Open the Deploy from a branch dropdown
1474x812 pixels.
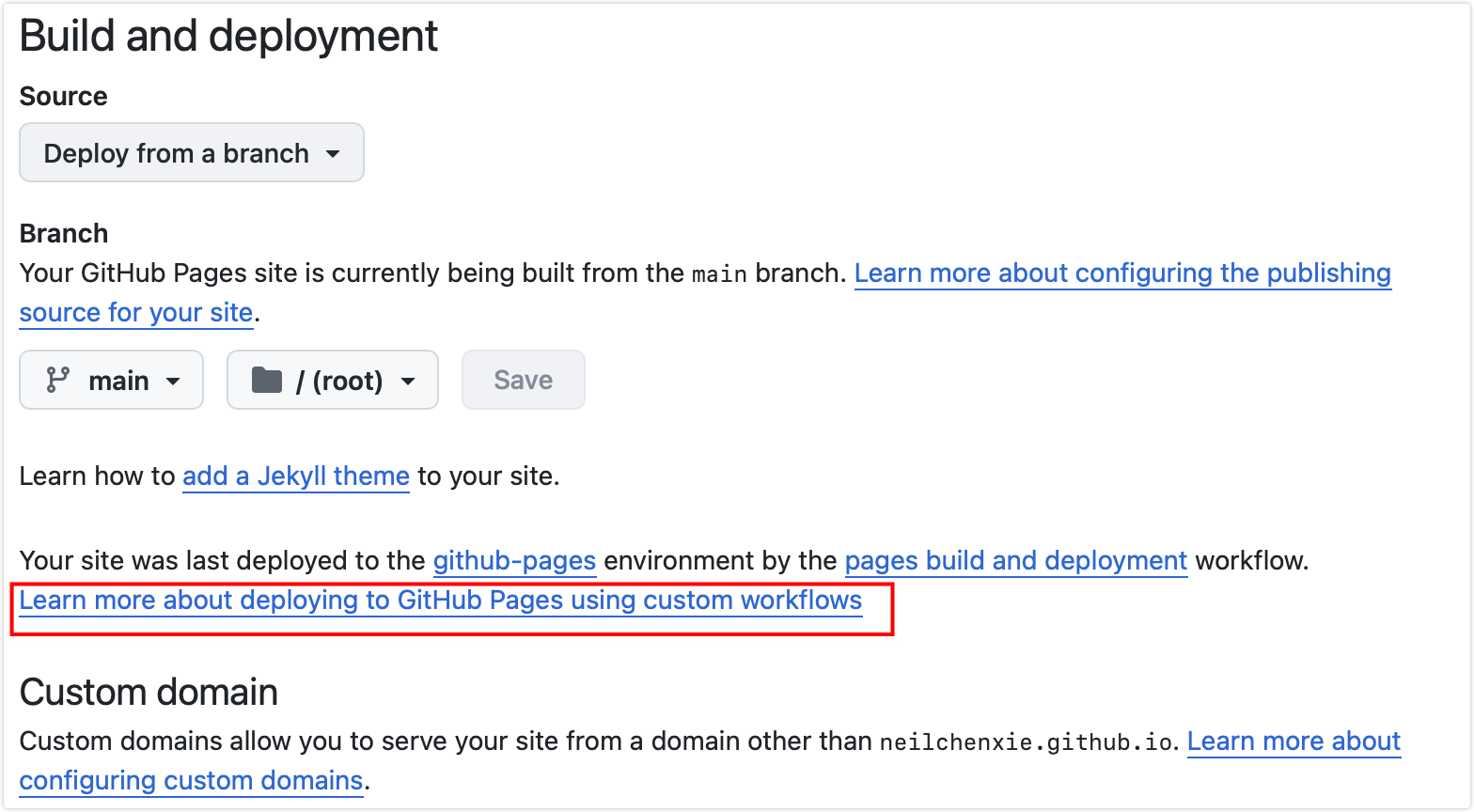pyautogui.click(x=192, y=152)
